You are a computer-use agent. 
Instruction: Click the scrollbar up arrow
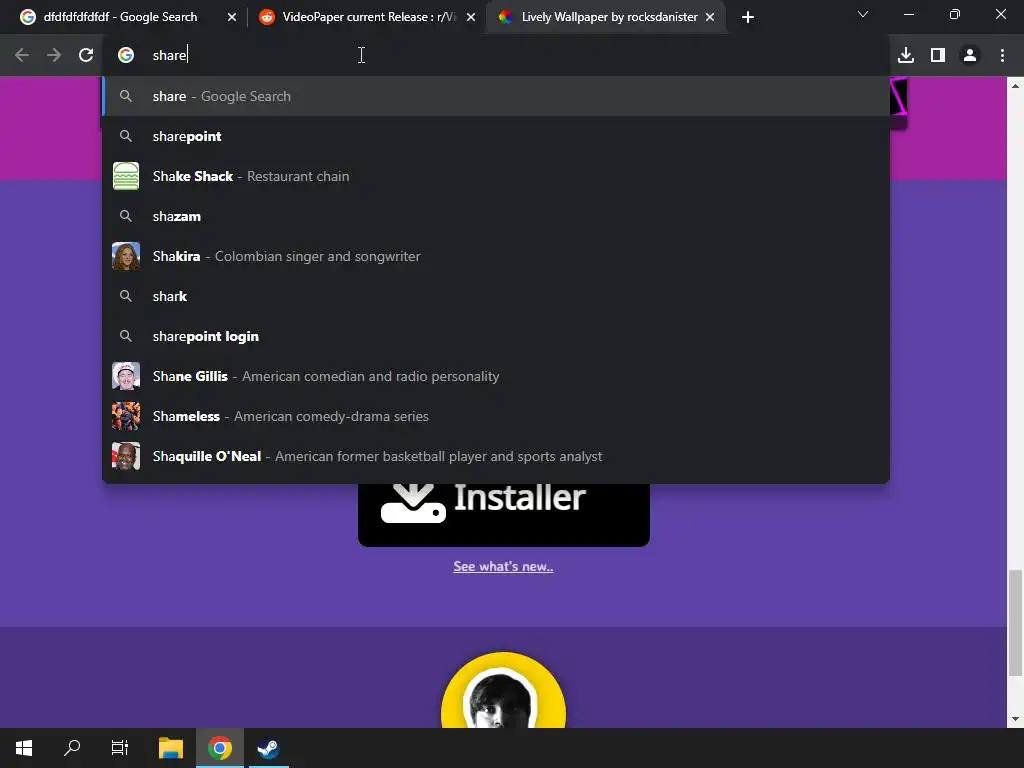(x=1016, y=85)
